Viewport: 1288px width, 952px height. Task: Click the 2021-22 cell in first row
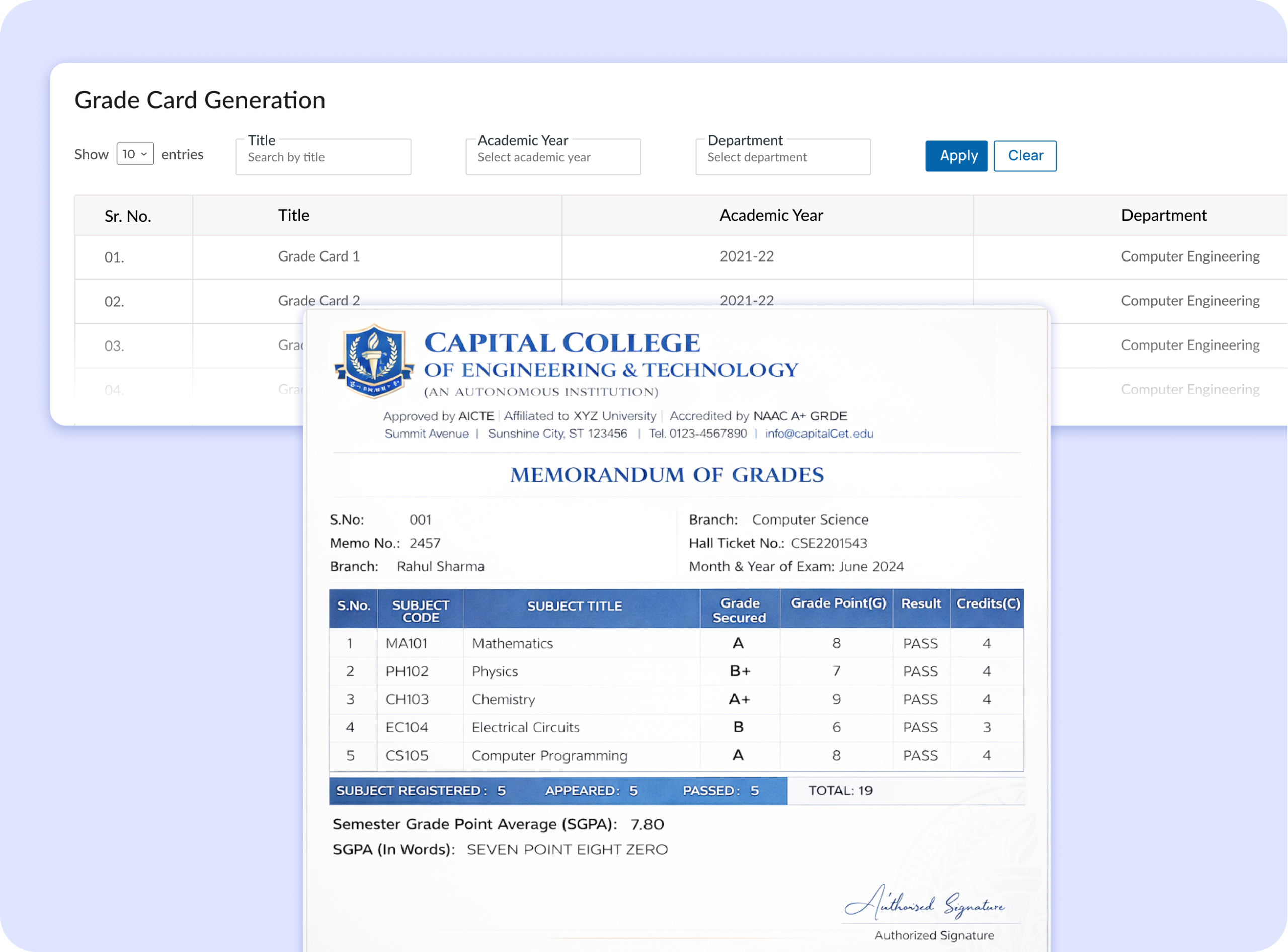(747, 256)
